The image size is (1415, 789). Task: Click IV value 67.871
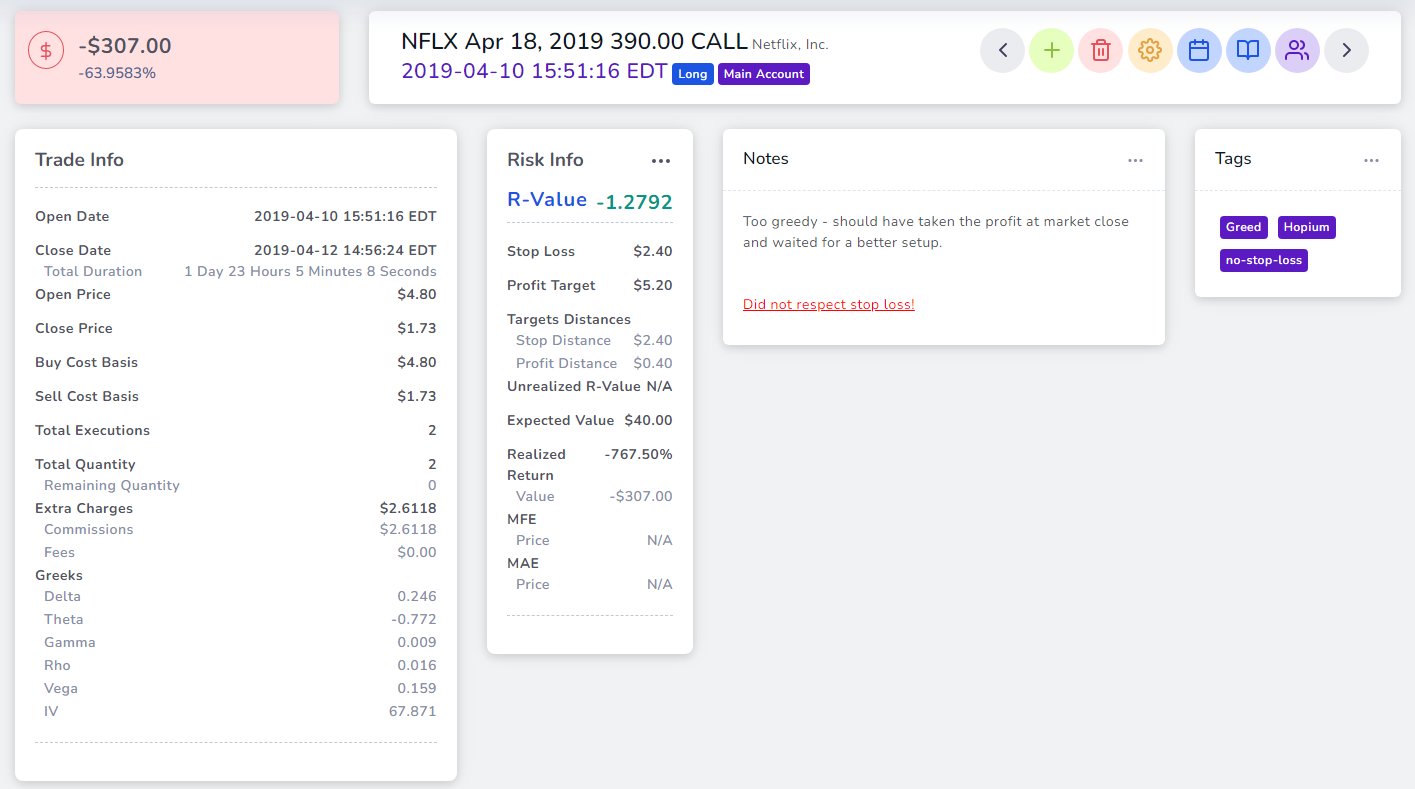click(413, 711)
